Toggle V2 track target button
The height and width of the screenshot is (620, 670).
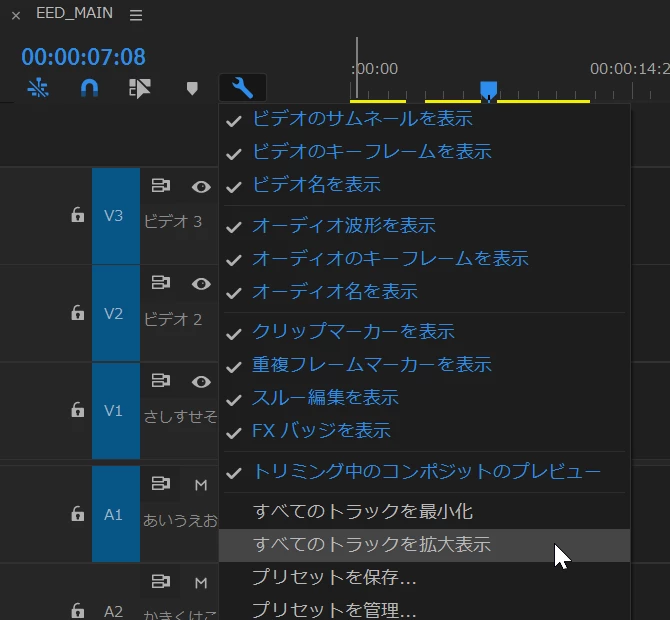tap(115, 313)
